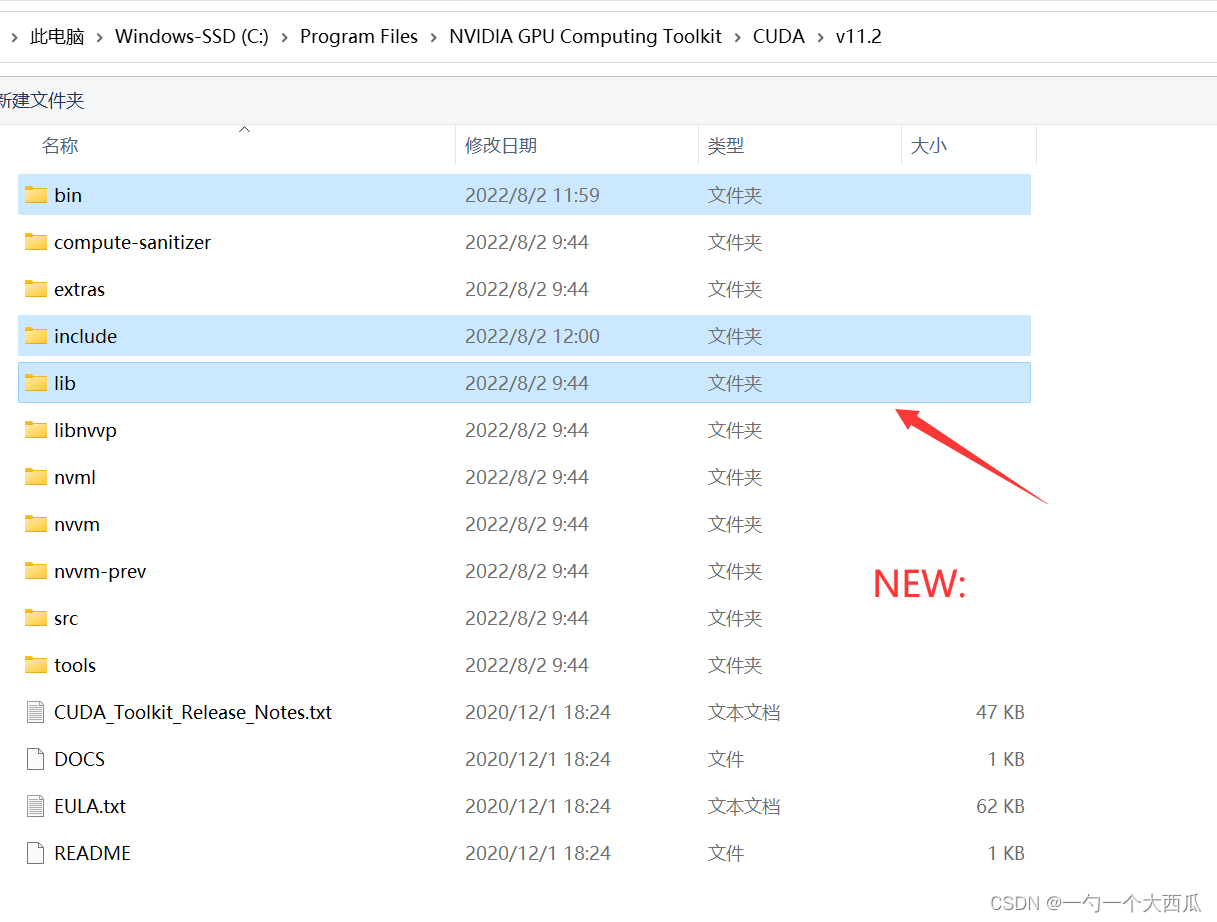Click the compute-sanitizer folder name
This screenshot has height=922, width=1217.
pos(133,242)
